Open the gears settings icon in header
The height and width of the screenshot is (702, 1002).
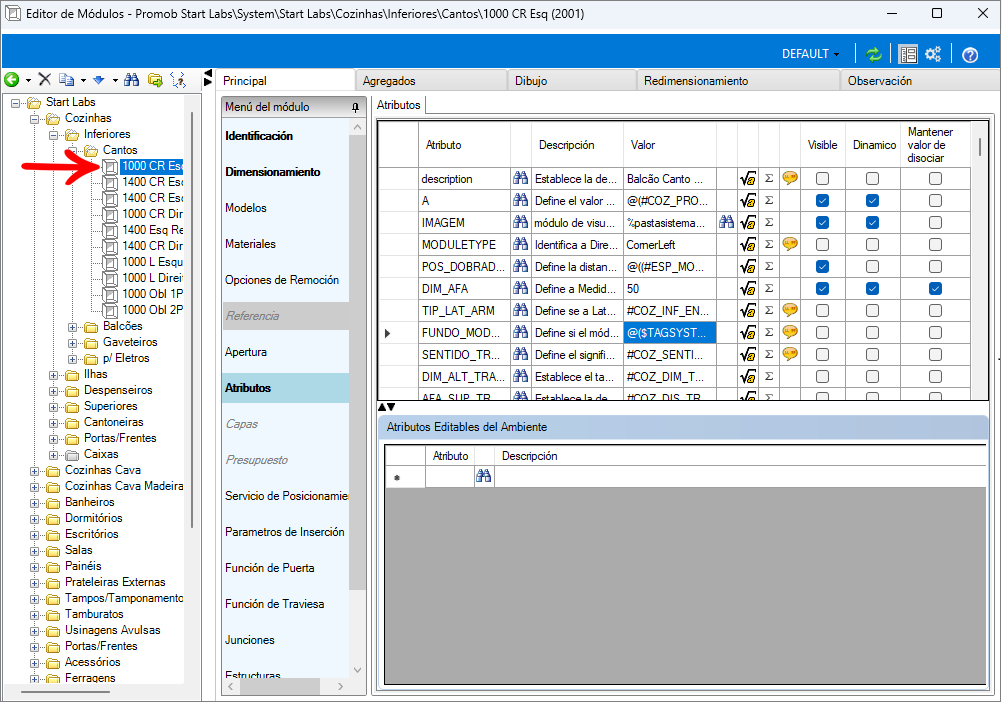(x=933, y=54)
